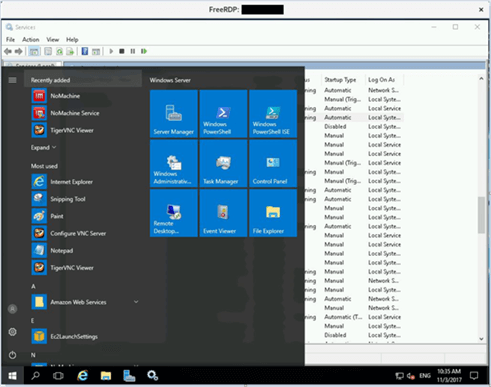
Task: Open the Help menu in Services
Action: point(72,40)
